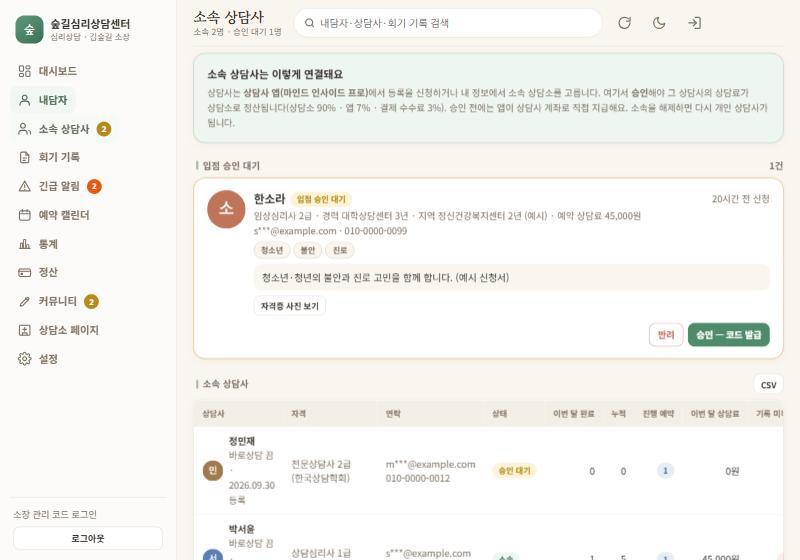Click 정민재's round avatar
The width and height of the screenshot is (800, 560).
point(213,470)
